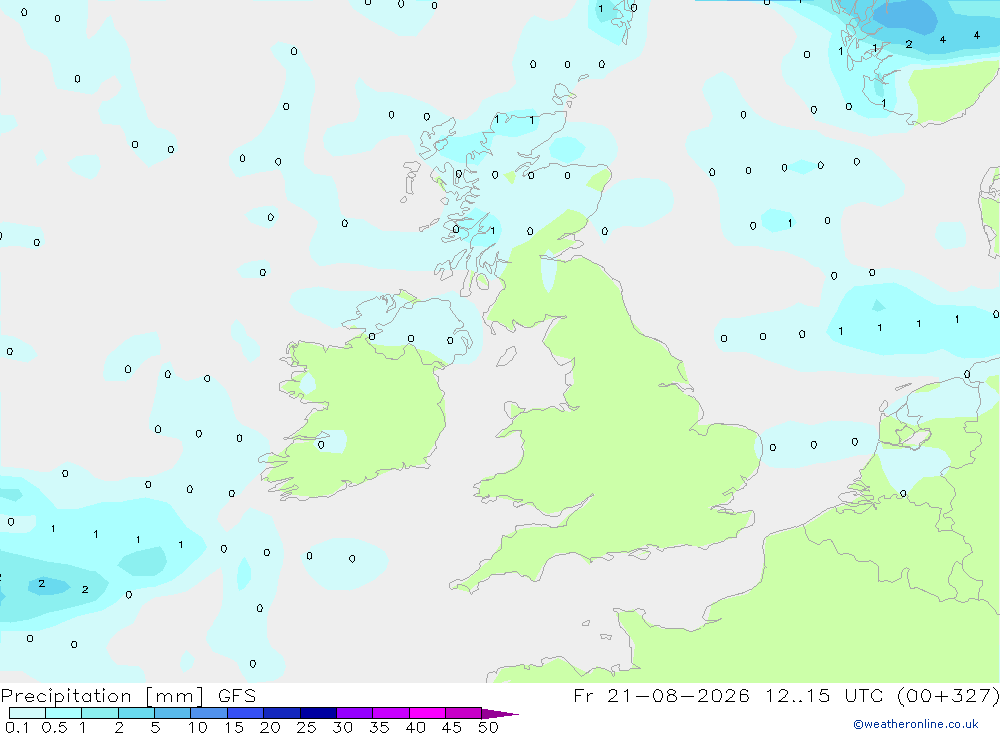1000x733 pixels.
Task: Choose the 25–30 mm legend color box
Action: point(318,713)
